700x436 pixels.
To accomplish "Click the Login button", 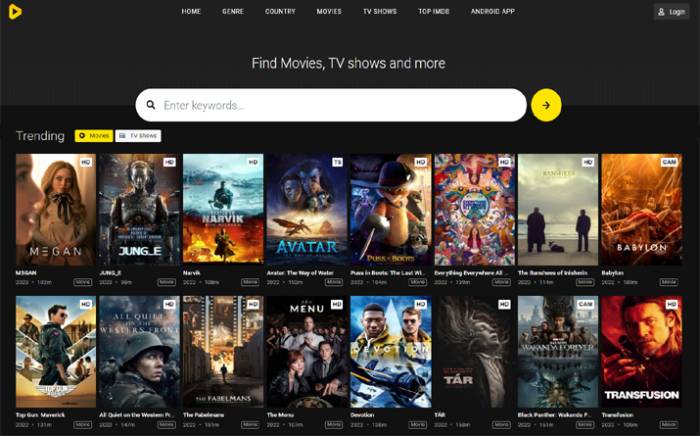I will click(x=671, y=12).
